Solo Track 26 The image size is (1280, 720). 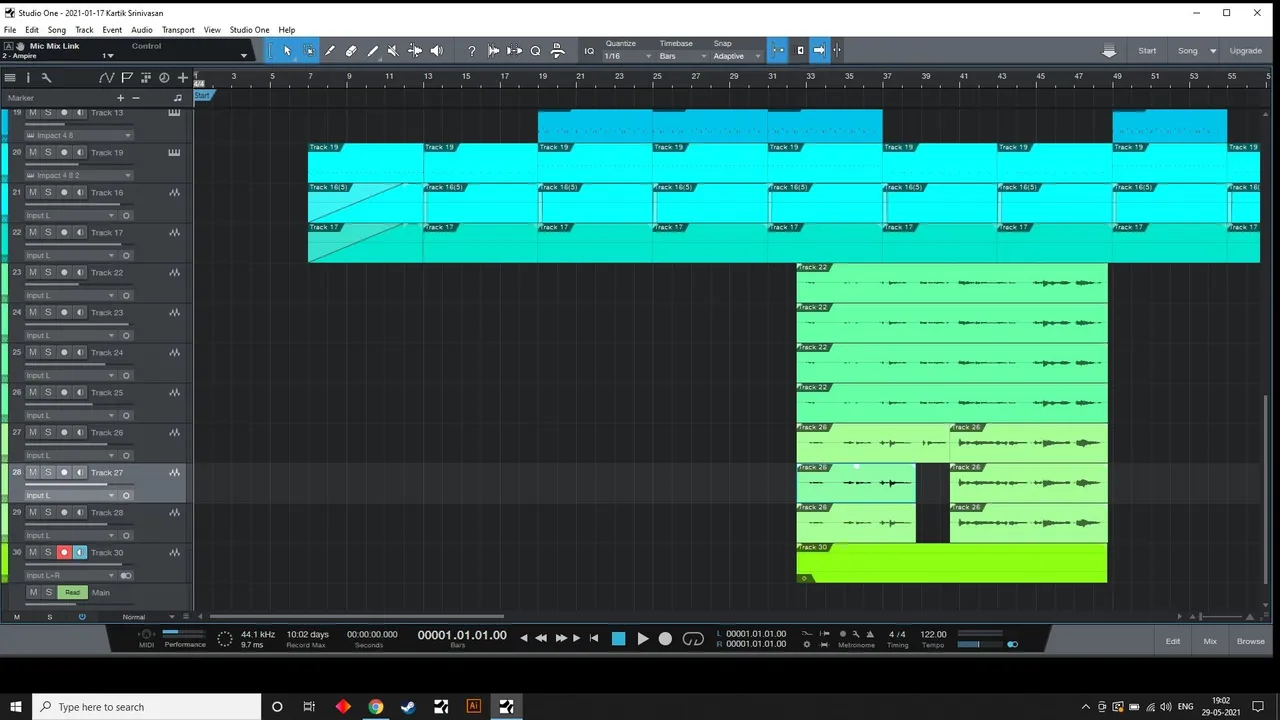[48, 432]
